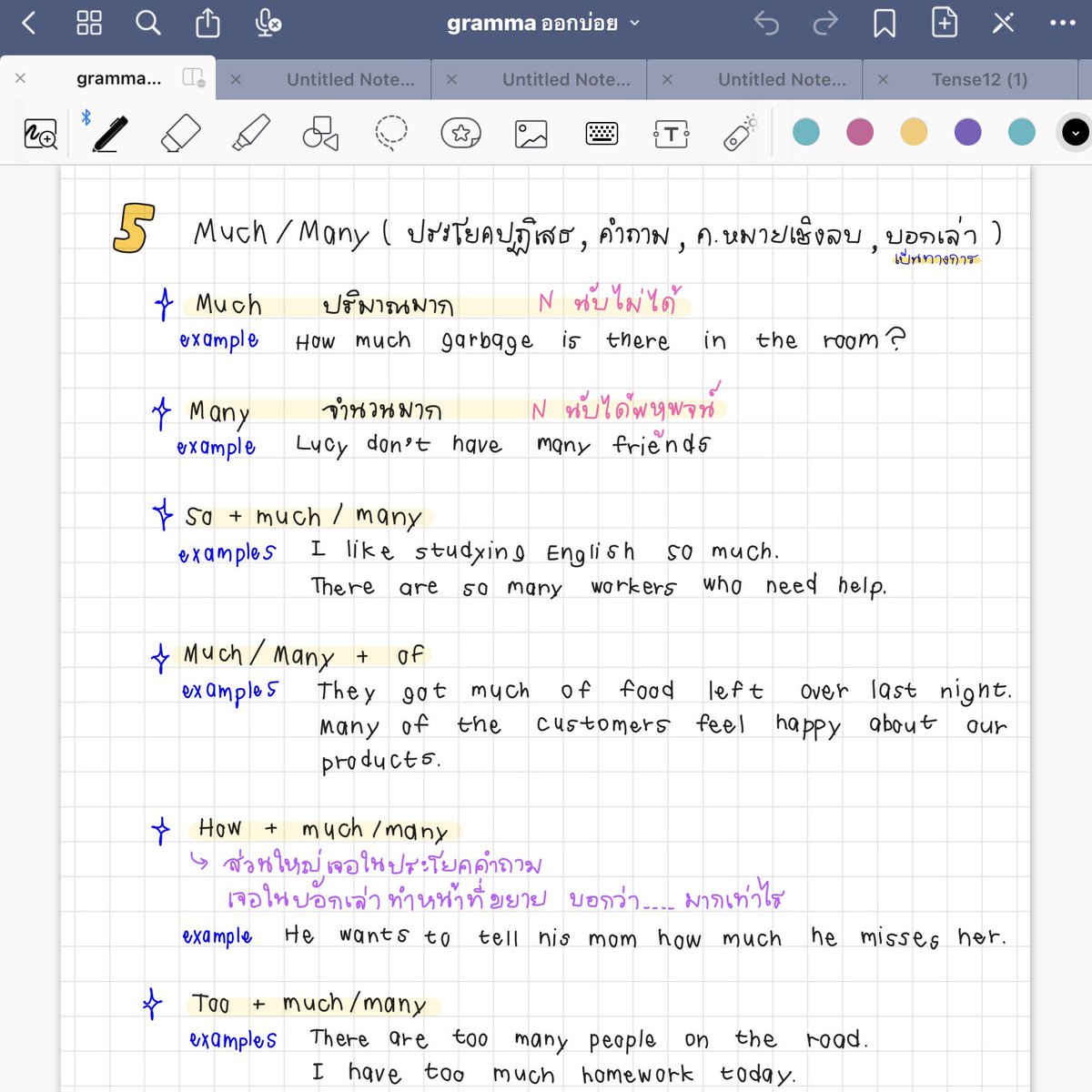Tap the 'How + much/many' handwritten heading
Image resolution: width=1092 pixels, height=1092 pixels.
pyautogui.click(x=323, y=829)
